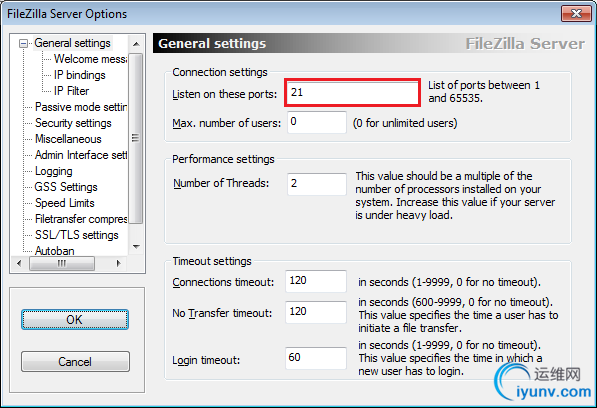The height and width of the screenshot is (408, 597).
Task: Cancel the server options dialog
Action: [x=75, y=362]
